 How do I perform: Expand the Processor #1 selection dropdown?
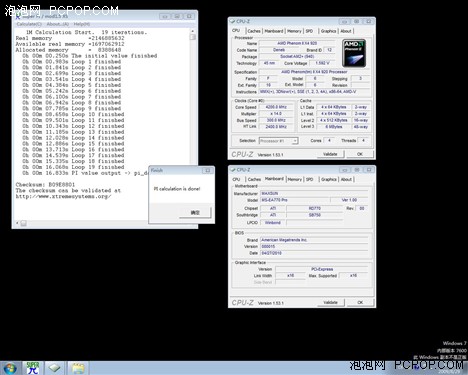[x=295, y=141]
